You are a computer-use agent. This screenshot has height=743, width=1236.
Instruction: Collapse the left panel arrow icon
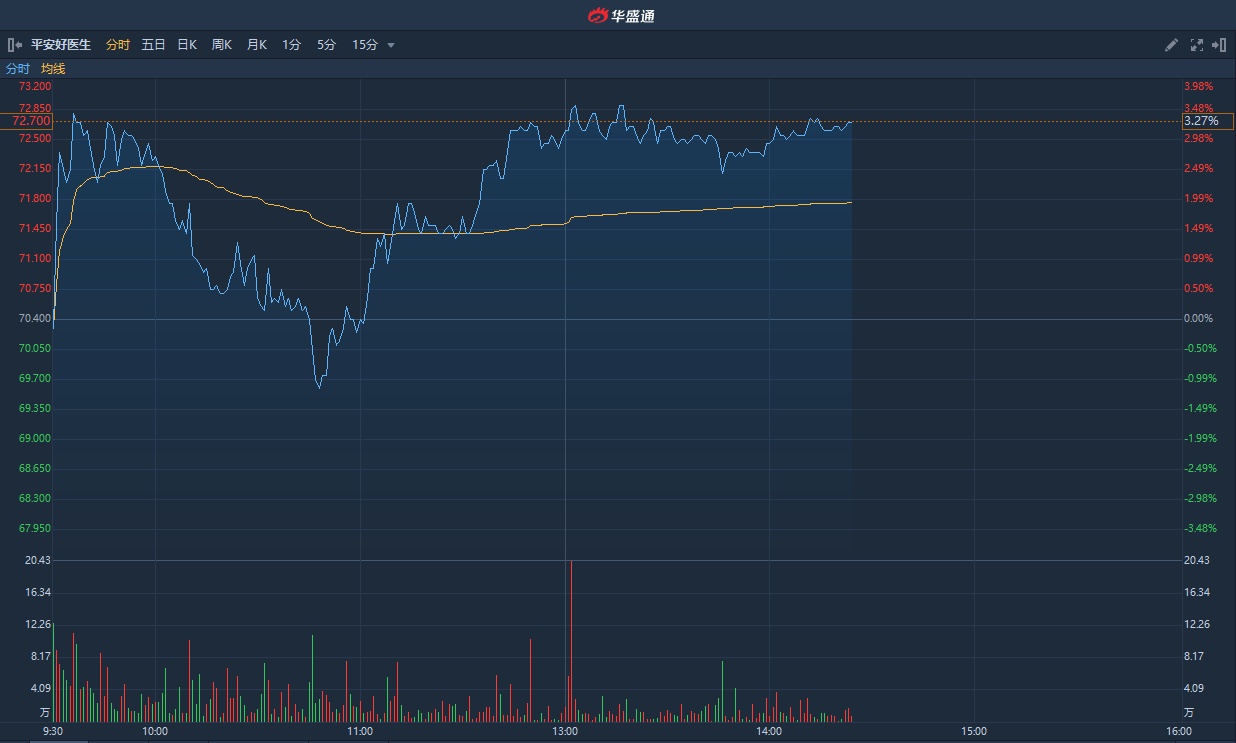15,45
